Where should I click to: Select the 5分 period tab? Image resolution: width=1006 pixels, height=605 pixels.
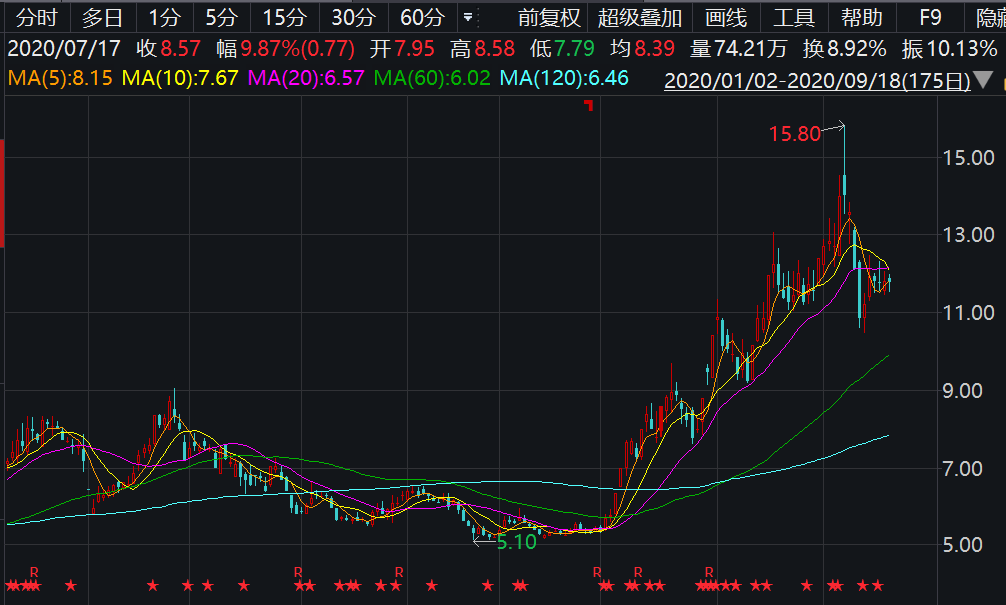(x=215, y=17)
